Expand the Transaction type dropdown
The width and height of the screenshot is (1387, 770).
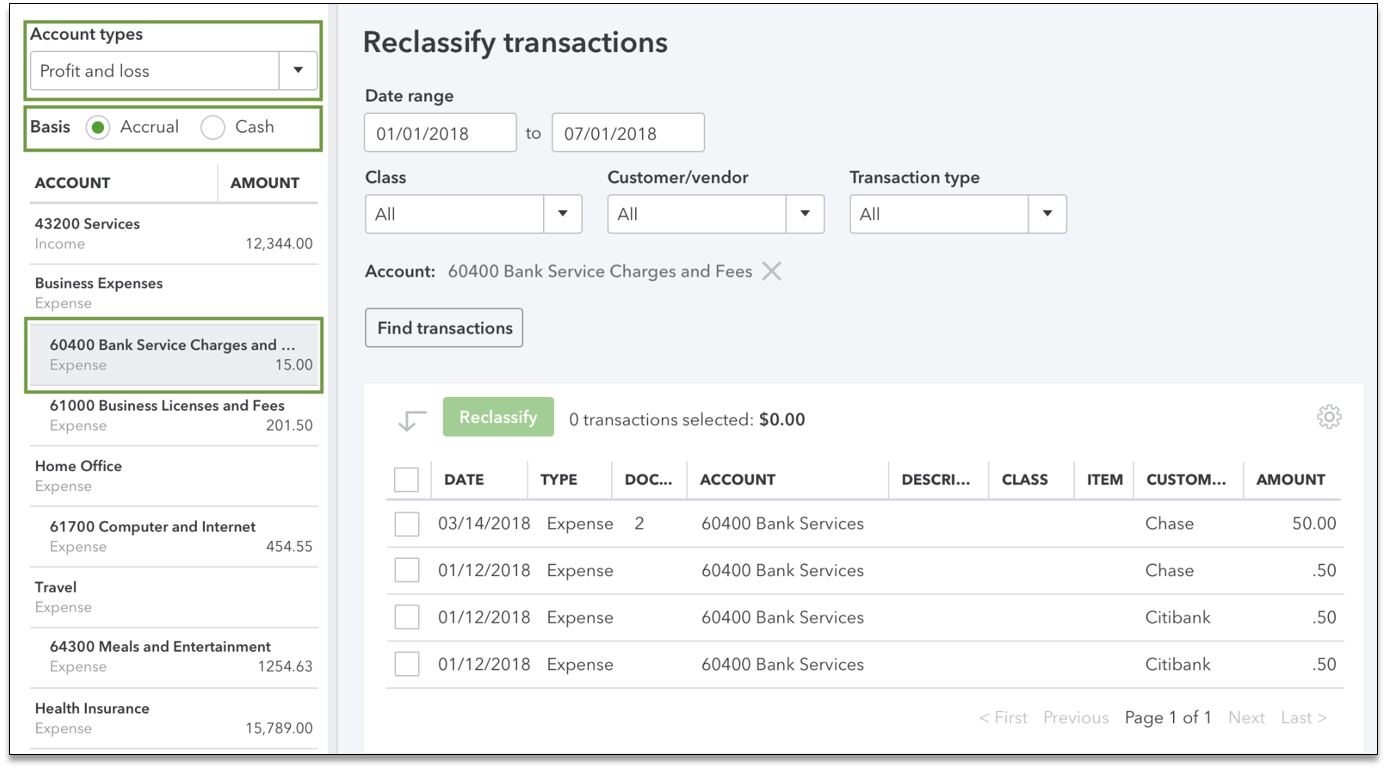tap(958, 214)
